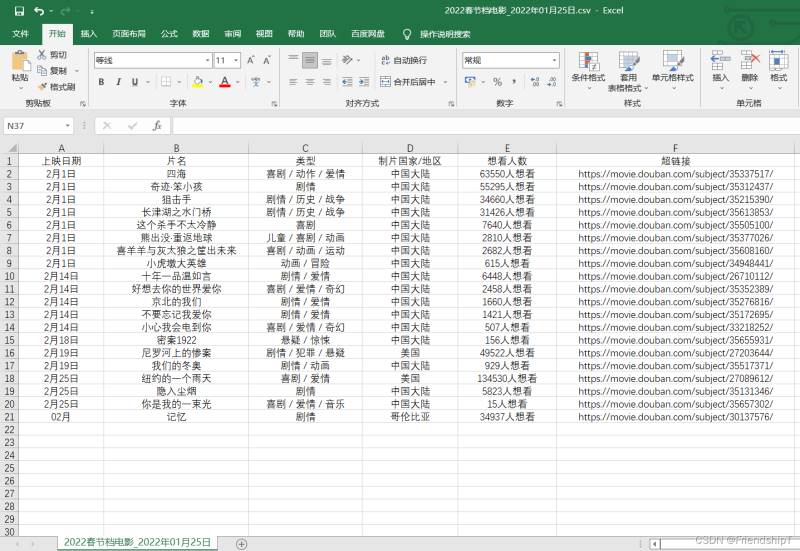This screenshot has width=800, height=551.
Task: Toggle bold formatting
Action: click(x=102, y=82)
